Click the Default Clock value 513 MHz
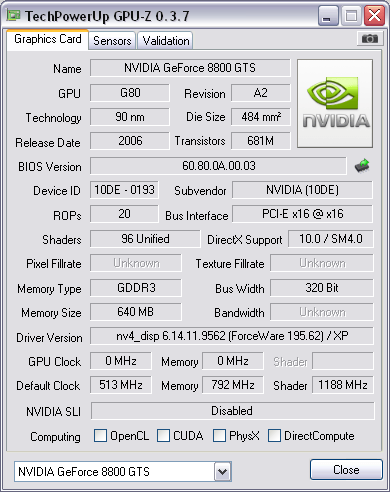Viewport: 390px width, 492px height. [121, 385]
